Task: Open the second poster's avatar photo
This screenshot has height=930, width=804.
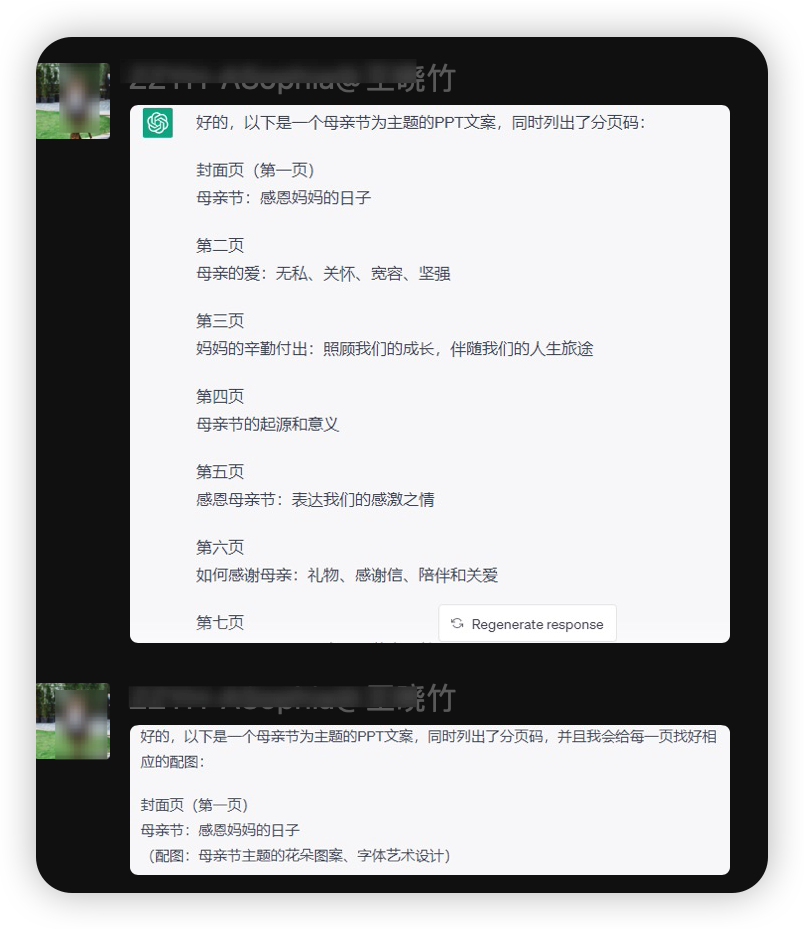Action: (73, 721)
